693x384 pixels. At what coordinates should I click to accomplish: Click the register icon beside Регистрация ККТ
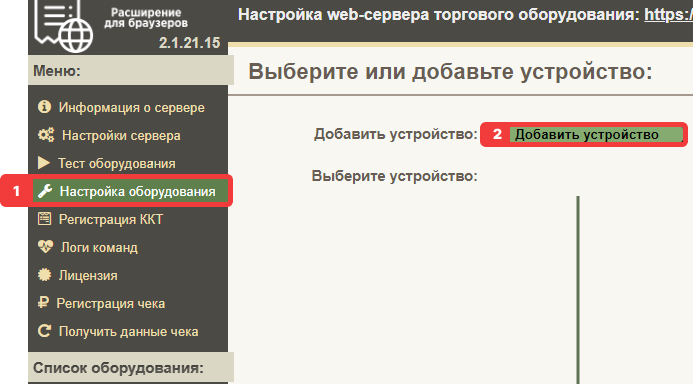(44, 219)
